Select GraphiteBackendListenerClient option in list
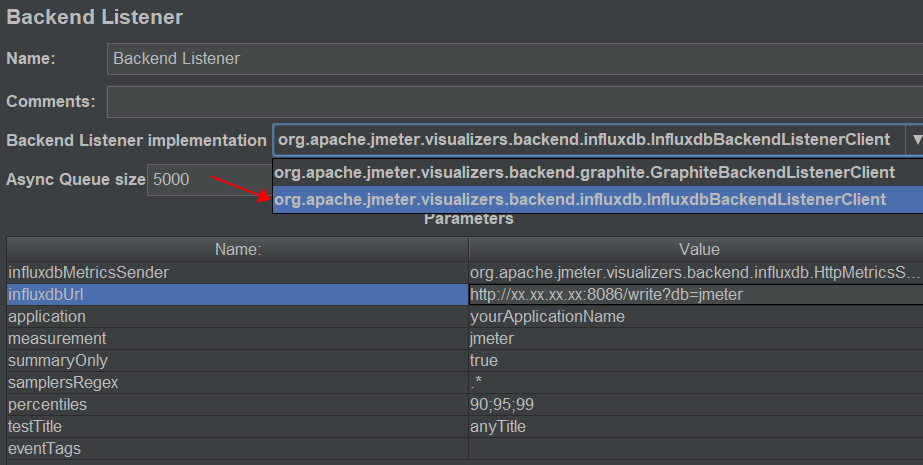 pyautogui.click(x=584, y=172)
